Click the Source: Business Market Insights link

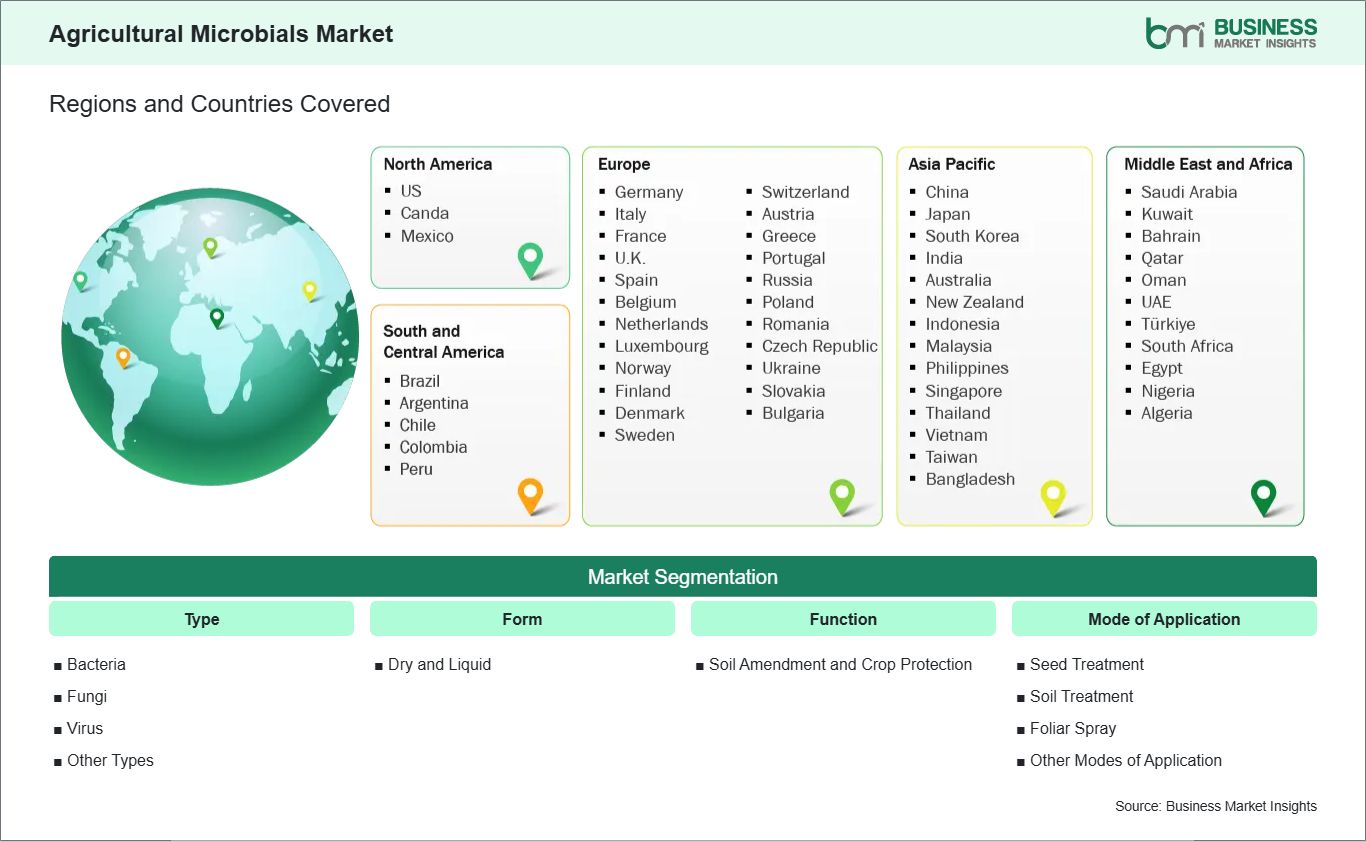(1216, 806)
